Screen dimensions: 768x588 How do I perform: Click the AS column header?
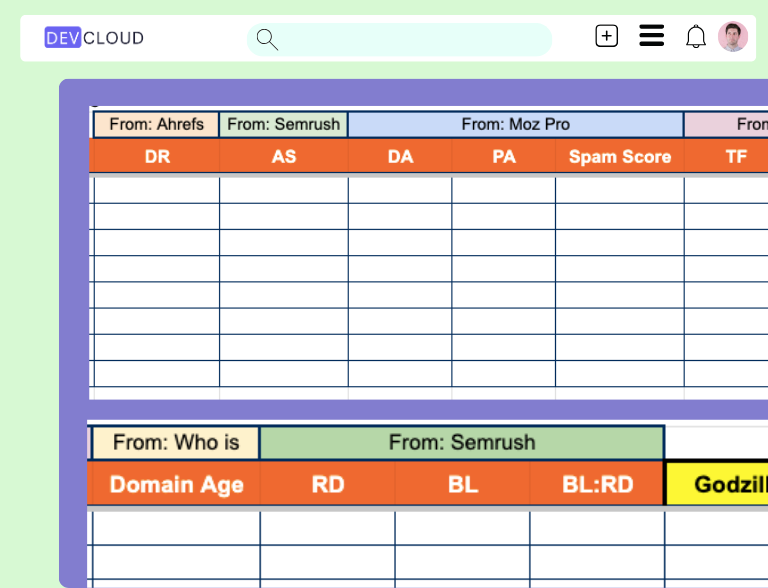coord(284,156)
